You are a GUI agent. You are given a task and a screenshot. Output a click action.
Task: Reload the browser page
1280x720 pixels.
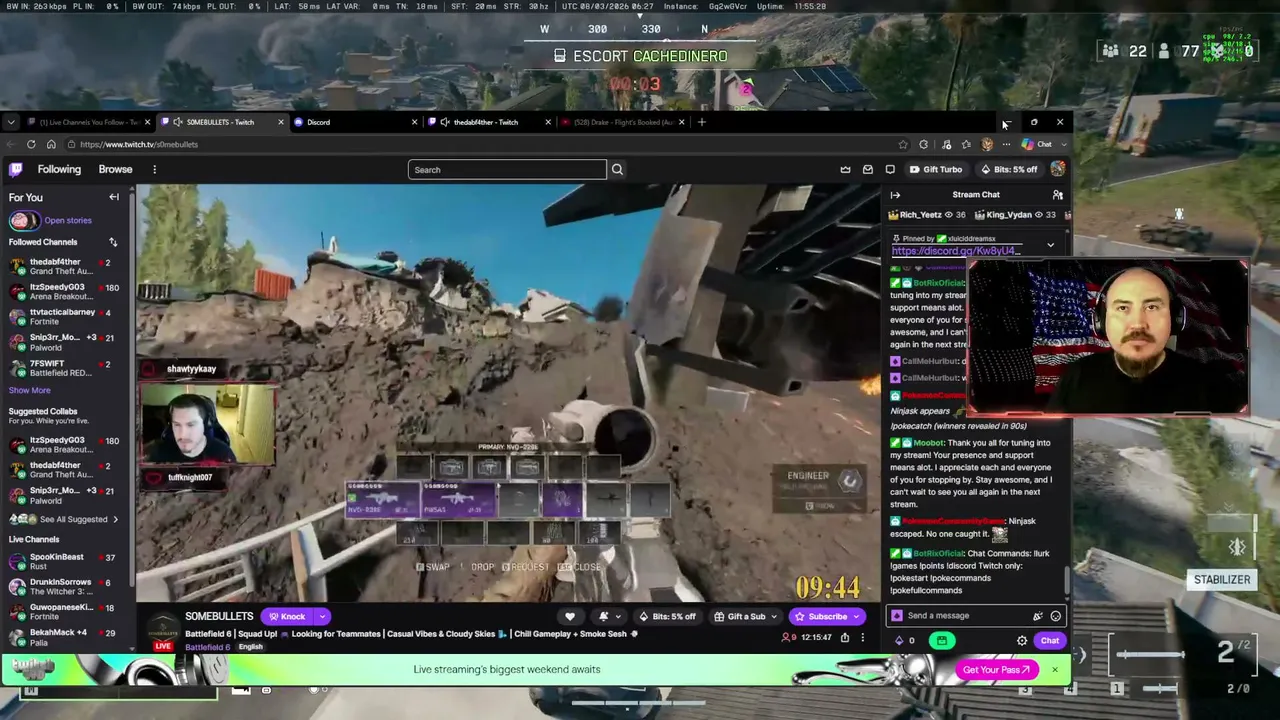(x=31, y=144)
